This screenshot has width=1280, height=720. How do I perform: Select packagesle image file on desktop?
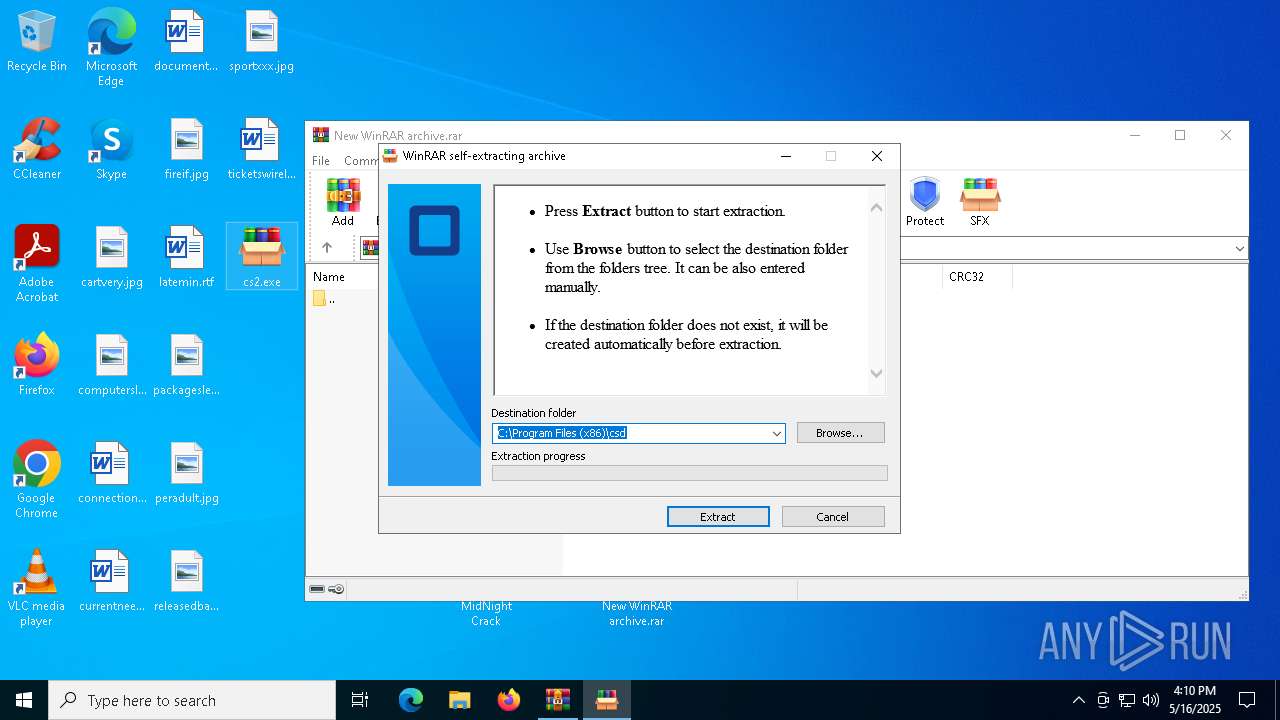point(186,366)
